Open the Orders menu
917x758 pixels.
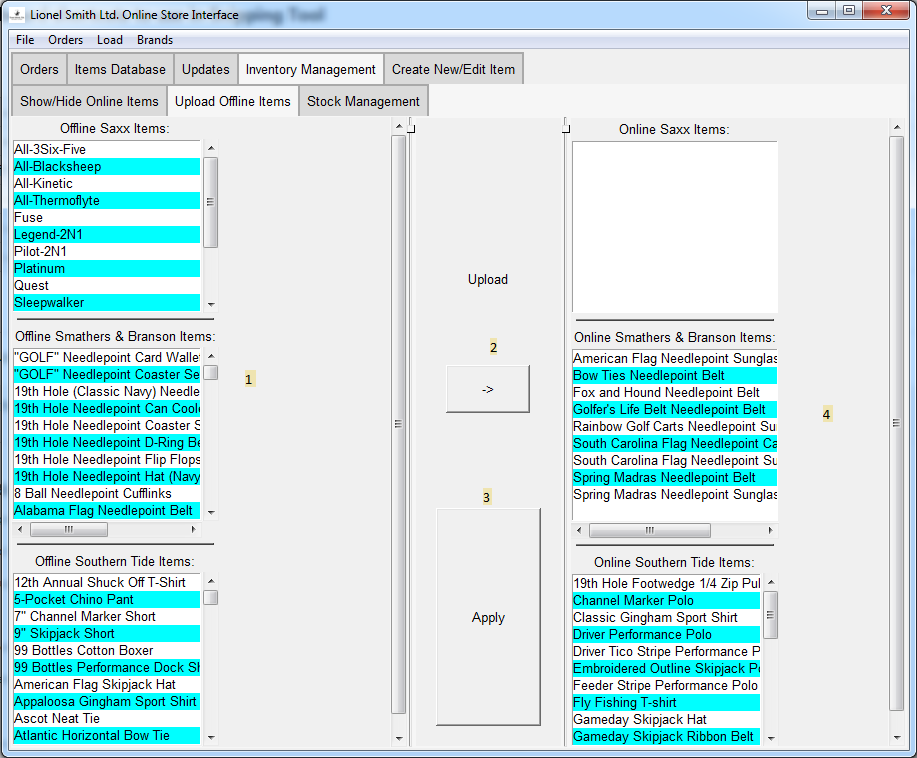pyautogui.click(x=66, y=40)
